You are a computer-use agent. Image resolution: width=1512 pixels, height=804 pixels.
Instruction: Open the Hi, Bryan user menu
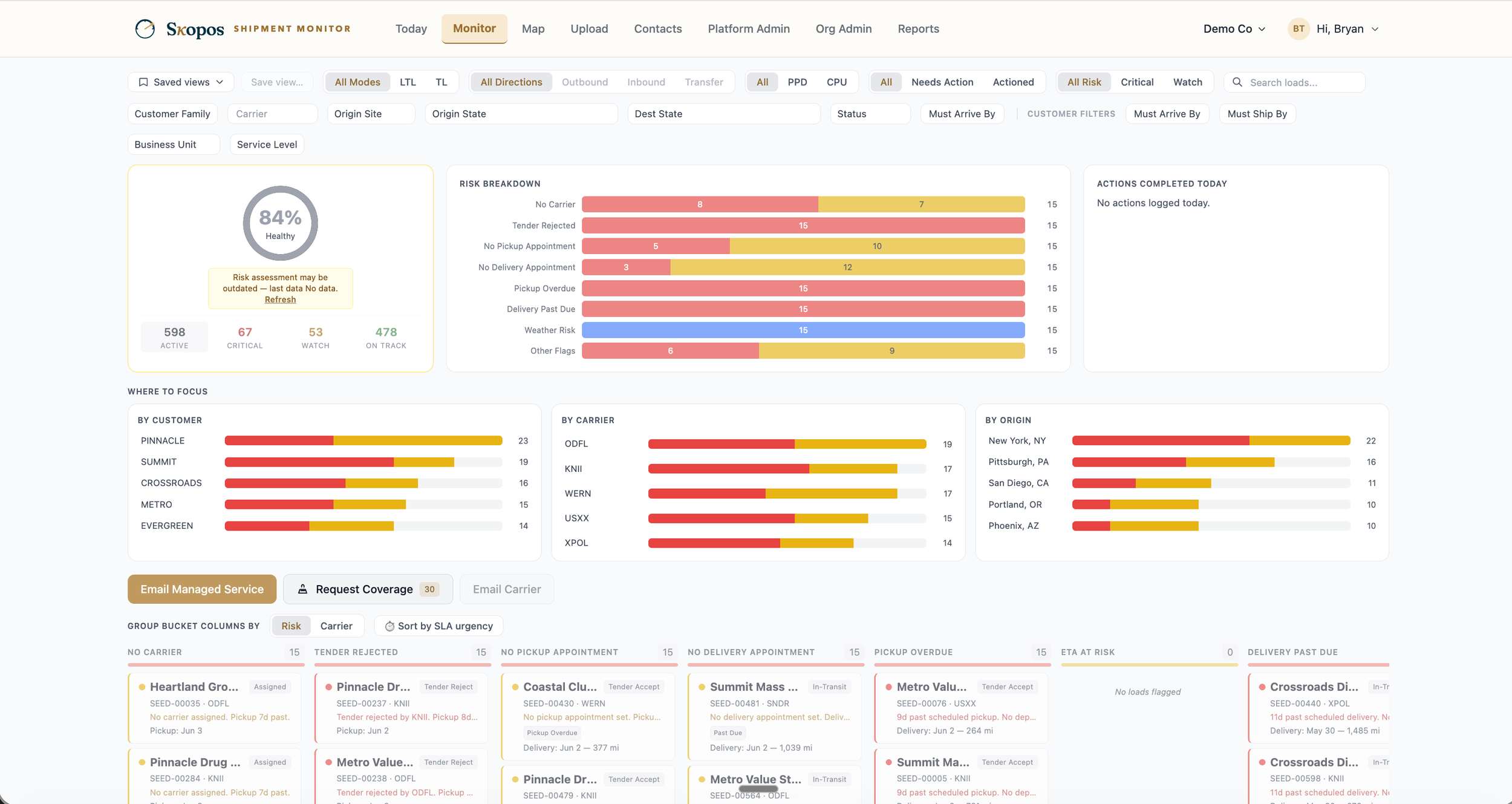(1347, 28)
